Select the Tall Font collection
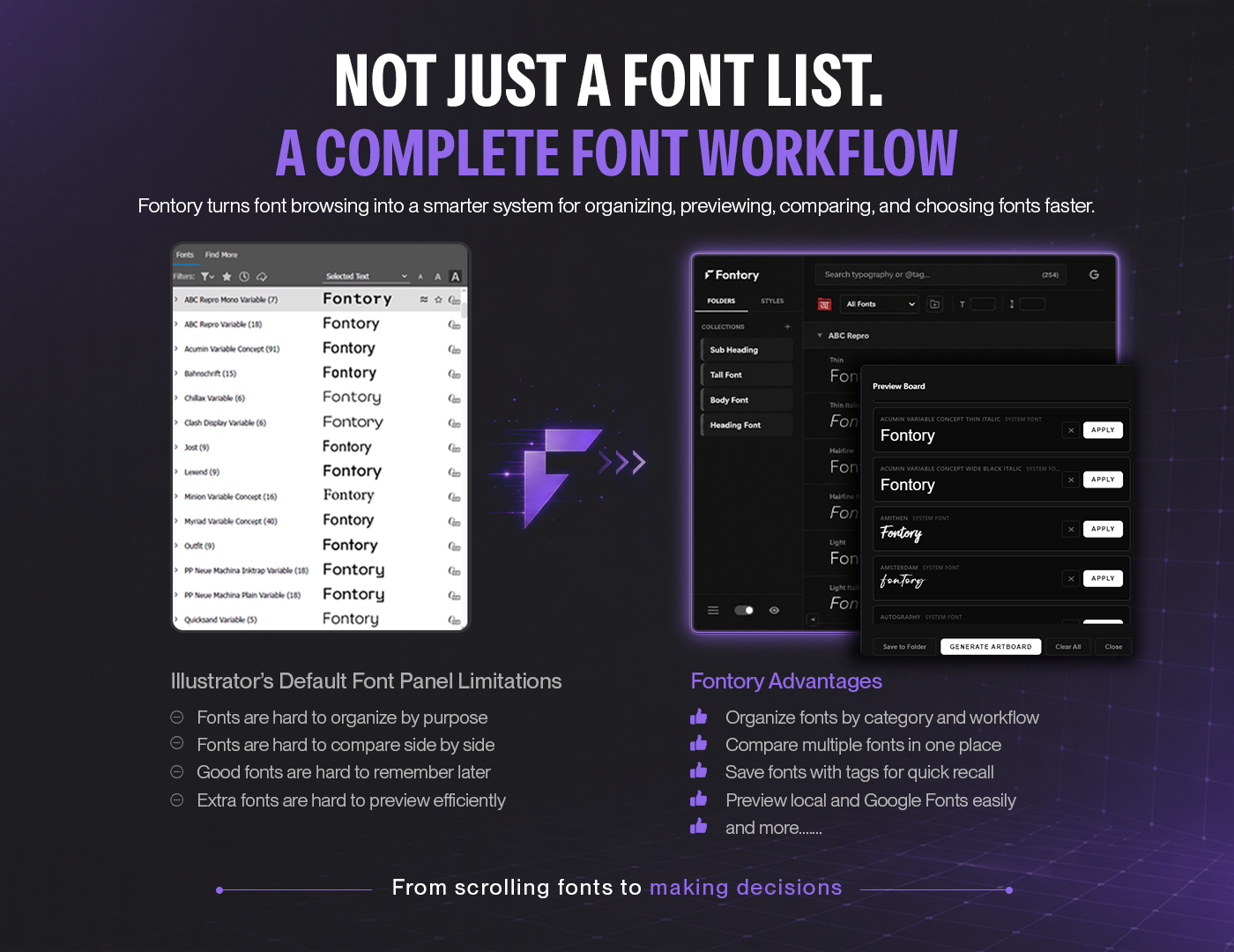This screenshot has width=1234, height=952. coord(746,375)
